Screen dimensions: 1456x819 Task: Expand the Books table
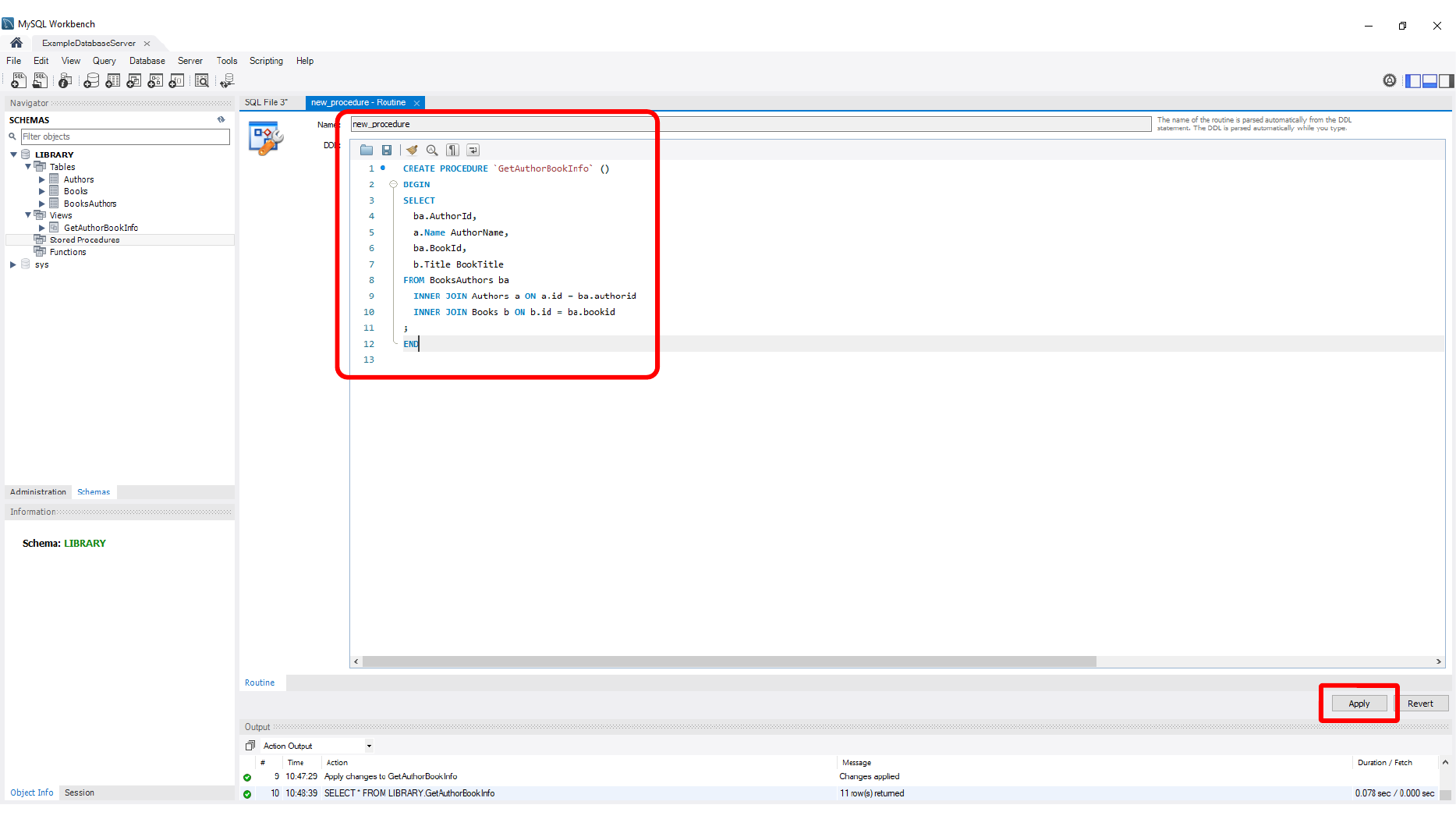(x=42, y=191)
